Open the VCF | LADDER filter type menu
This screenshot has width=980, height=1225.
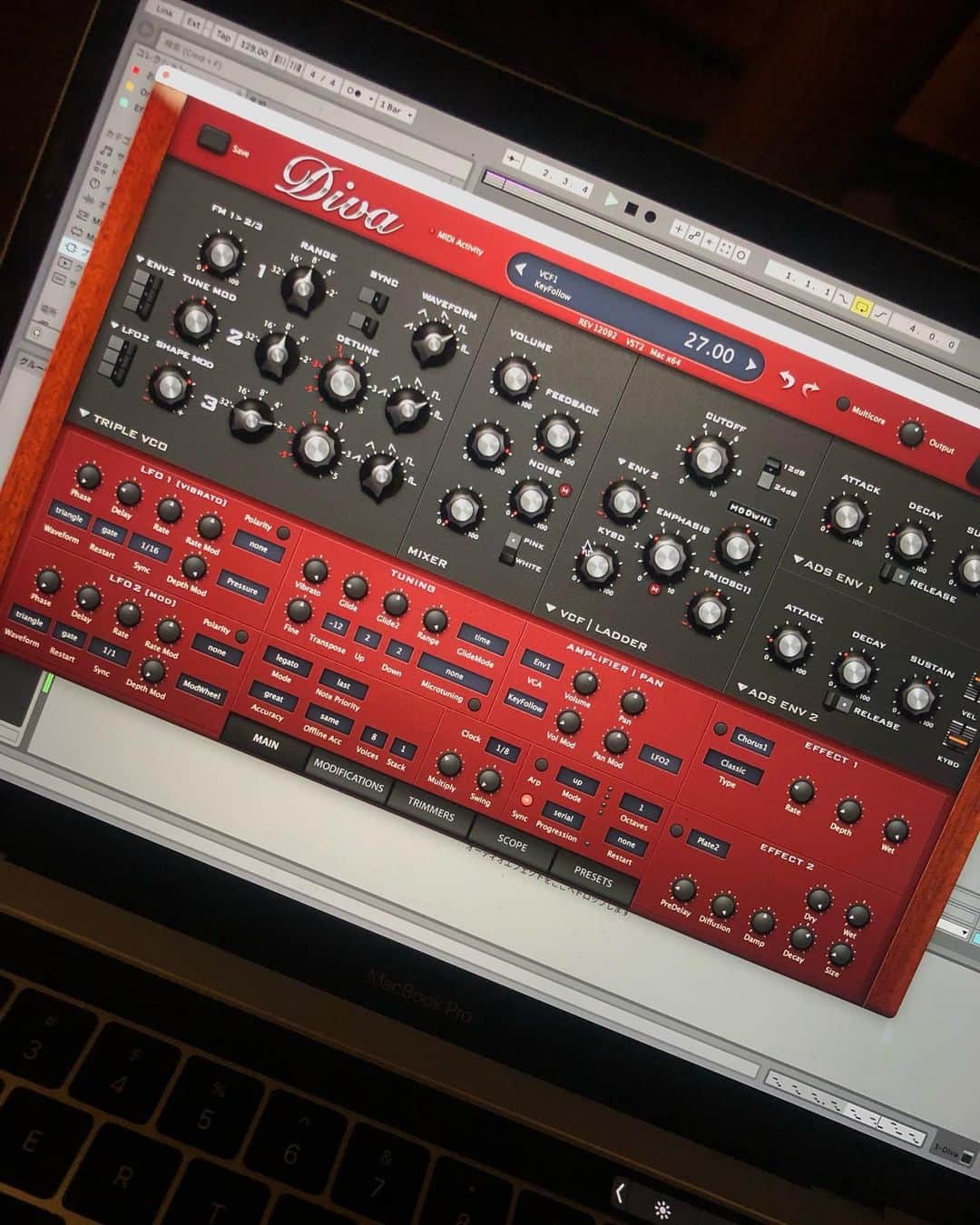click(597, 626)
